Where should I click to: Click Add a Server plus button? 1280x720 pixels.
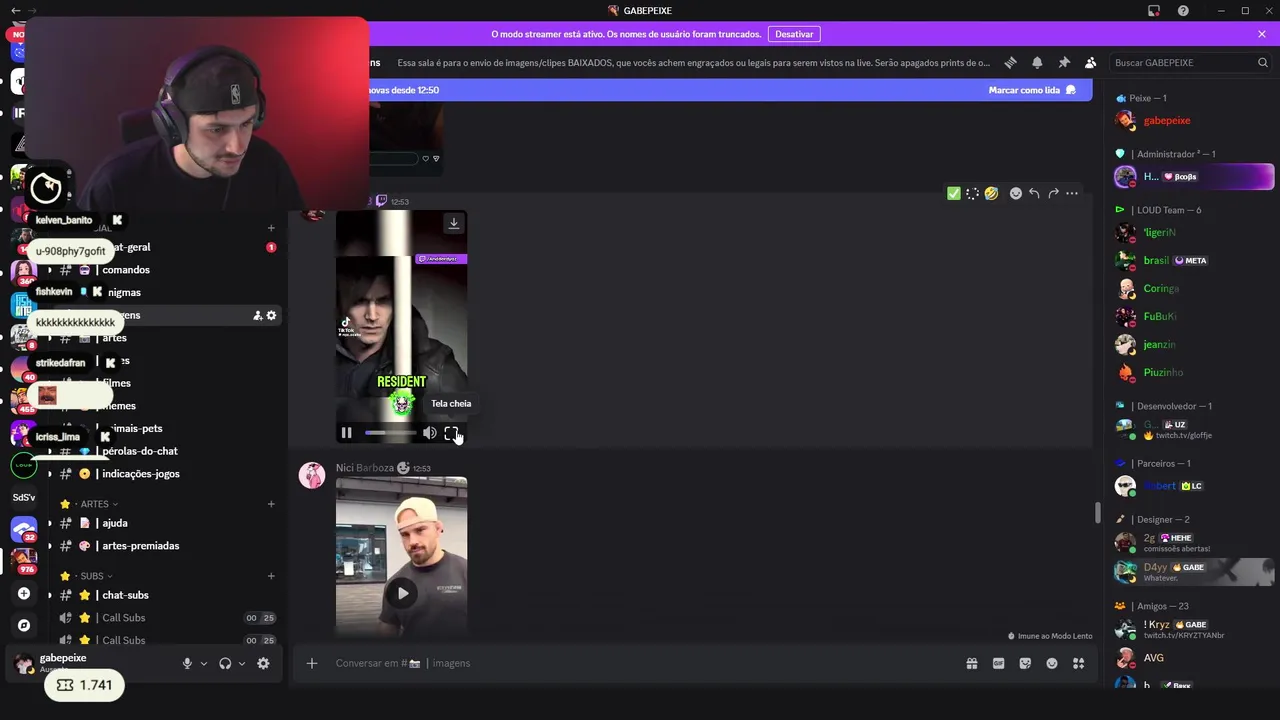click(x=24, y=594)
